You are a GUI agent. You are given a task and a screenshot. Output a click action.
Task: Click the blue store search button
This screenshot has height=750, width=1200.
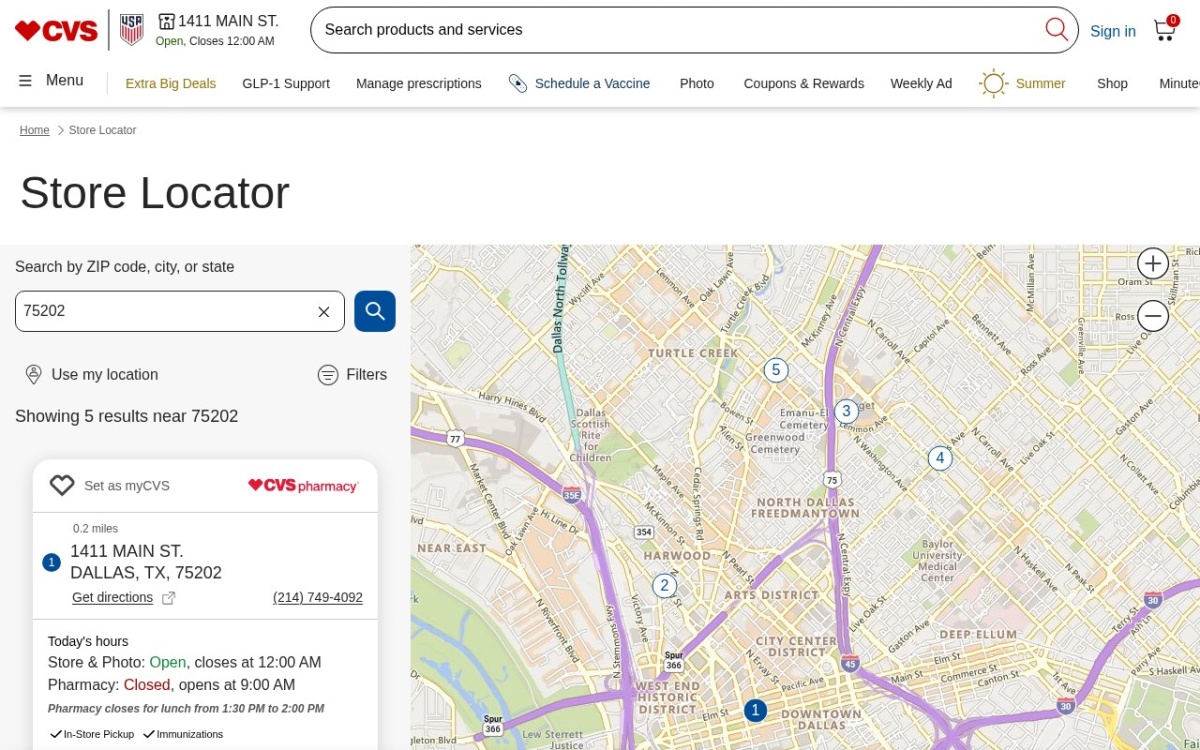click(375, 311)
